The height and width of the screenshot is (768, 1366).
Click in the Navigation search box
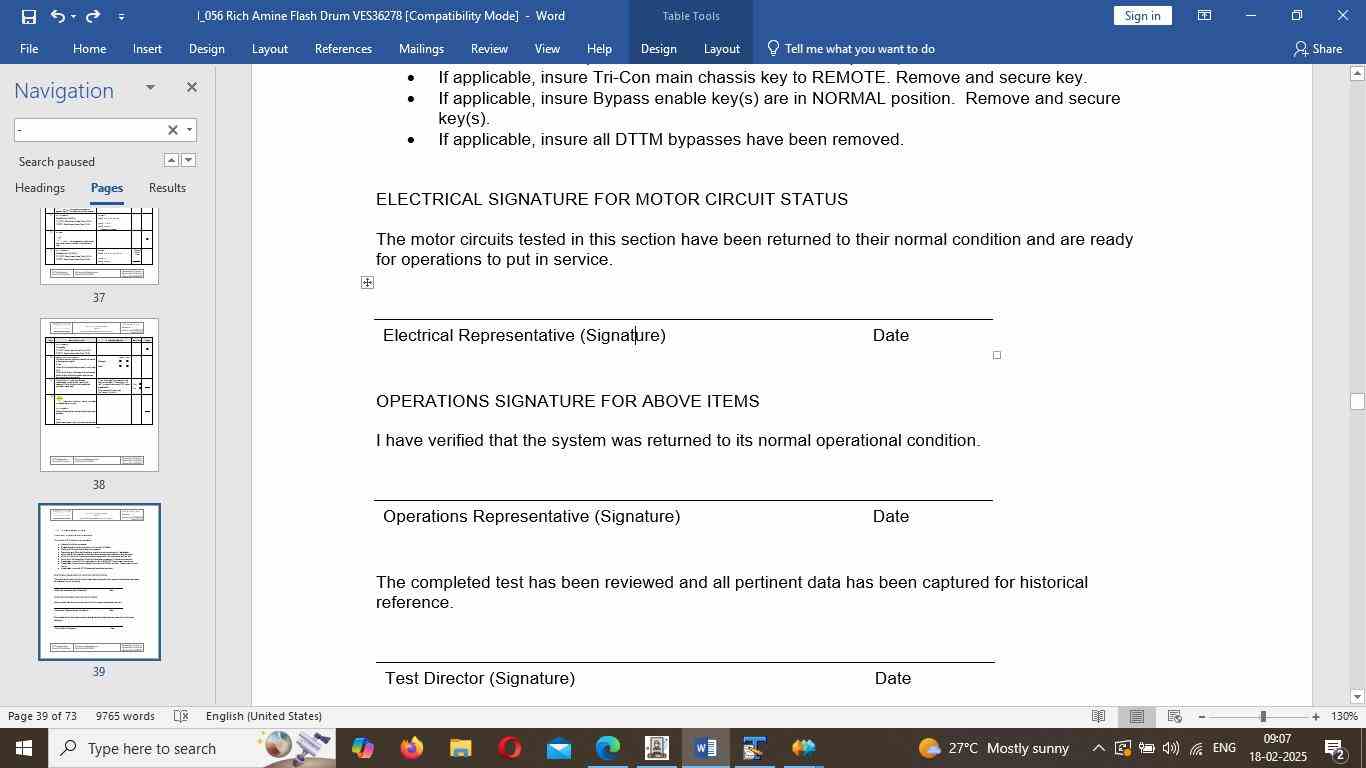[x=89, y=130]
